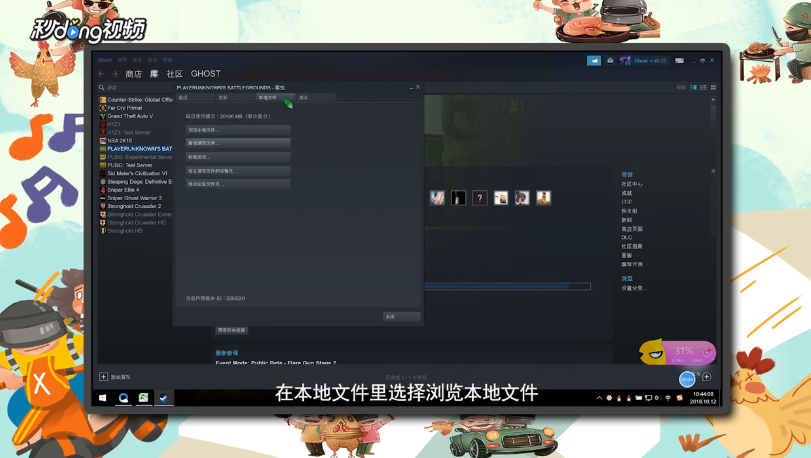Click the Ghost profile avatar
The height and width of the screenshot is (458, 811).
(x=625, y=60)
